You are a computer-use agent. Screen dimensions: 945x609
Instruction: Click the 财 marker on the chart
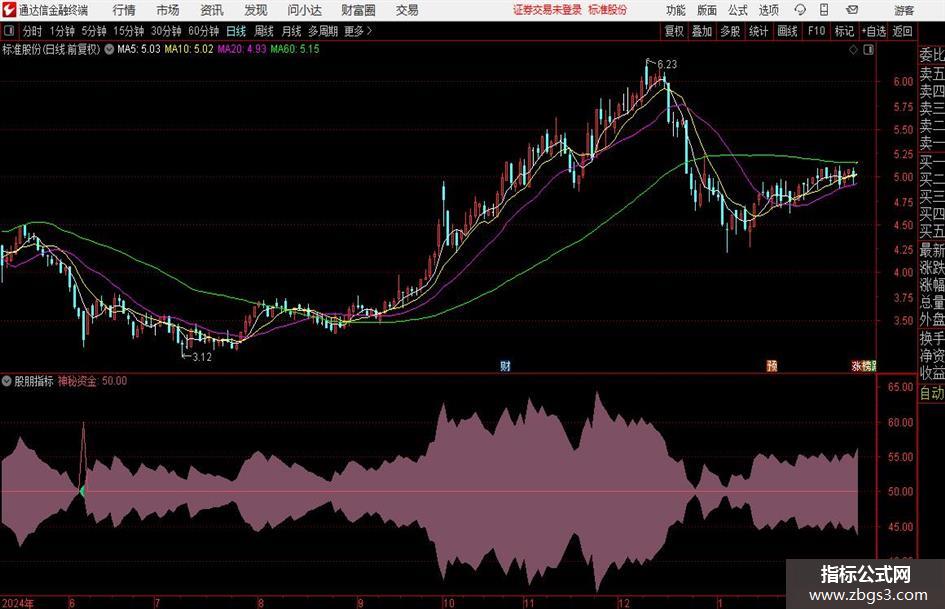coord(505,366)
